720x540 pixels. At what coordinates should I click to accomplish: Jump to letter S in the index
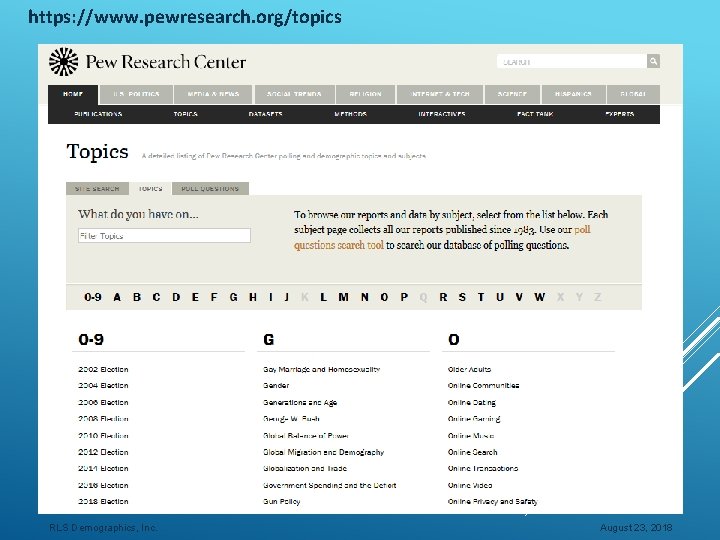pyautogui.click(x=462, y=297)
